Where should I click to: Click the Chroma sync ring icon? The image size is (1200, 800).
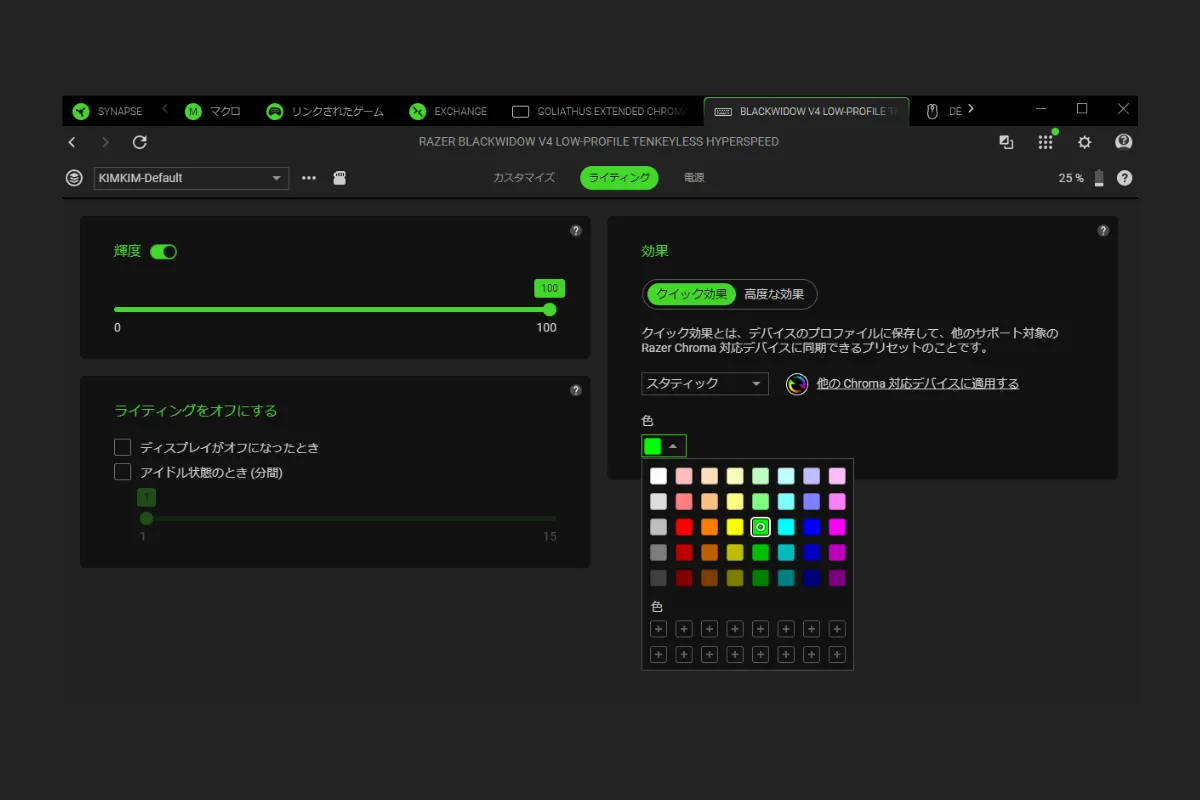pos(797,384)
